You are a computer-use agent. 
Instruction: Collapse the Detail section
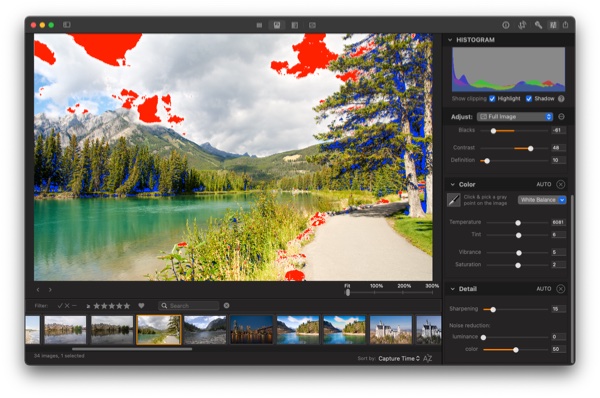(x=452, y=289)
